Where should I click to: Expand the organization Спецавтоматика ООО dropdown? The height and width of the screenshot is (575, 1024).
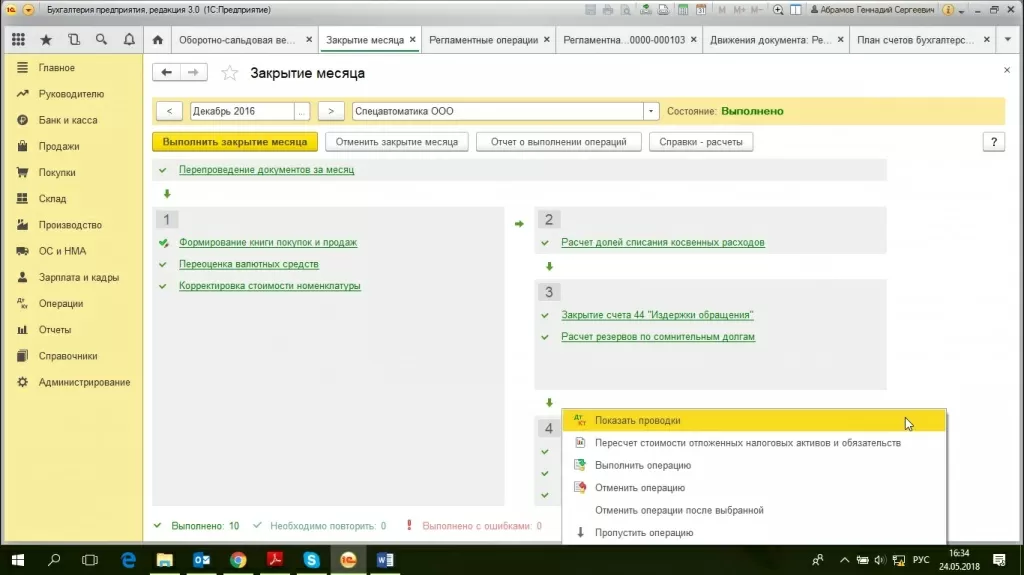tap(652, 111)
